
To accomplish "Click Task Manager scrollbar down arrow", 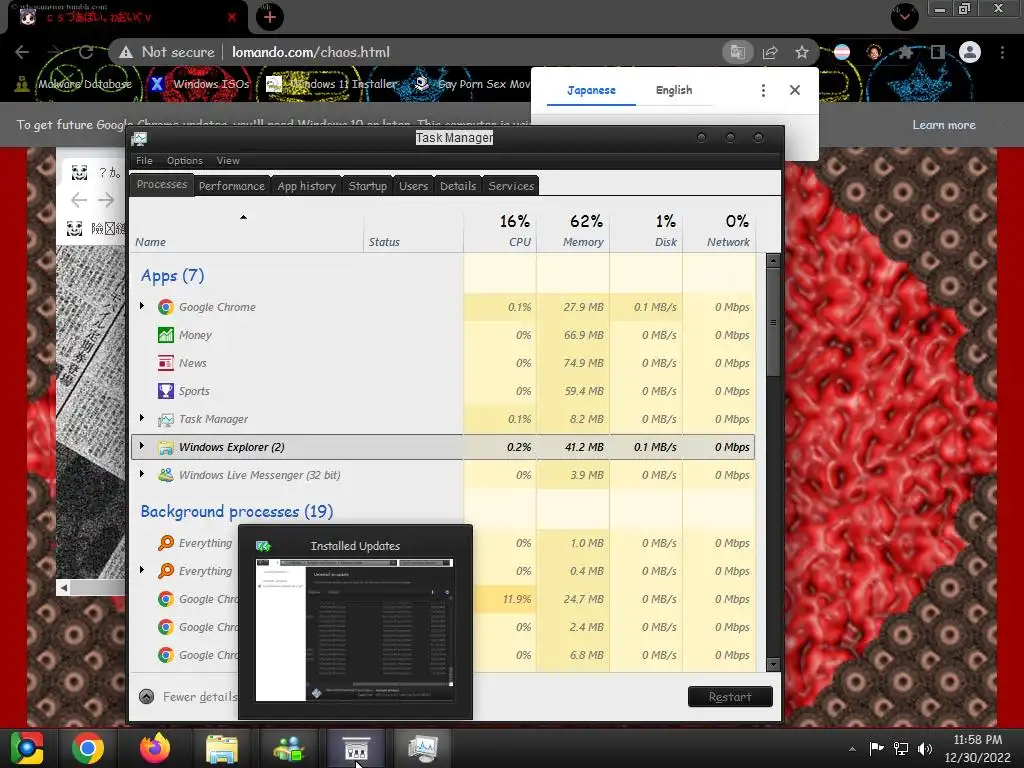I will pos(773,665).
